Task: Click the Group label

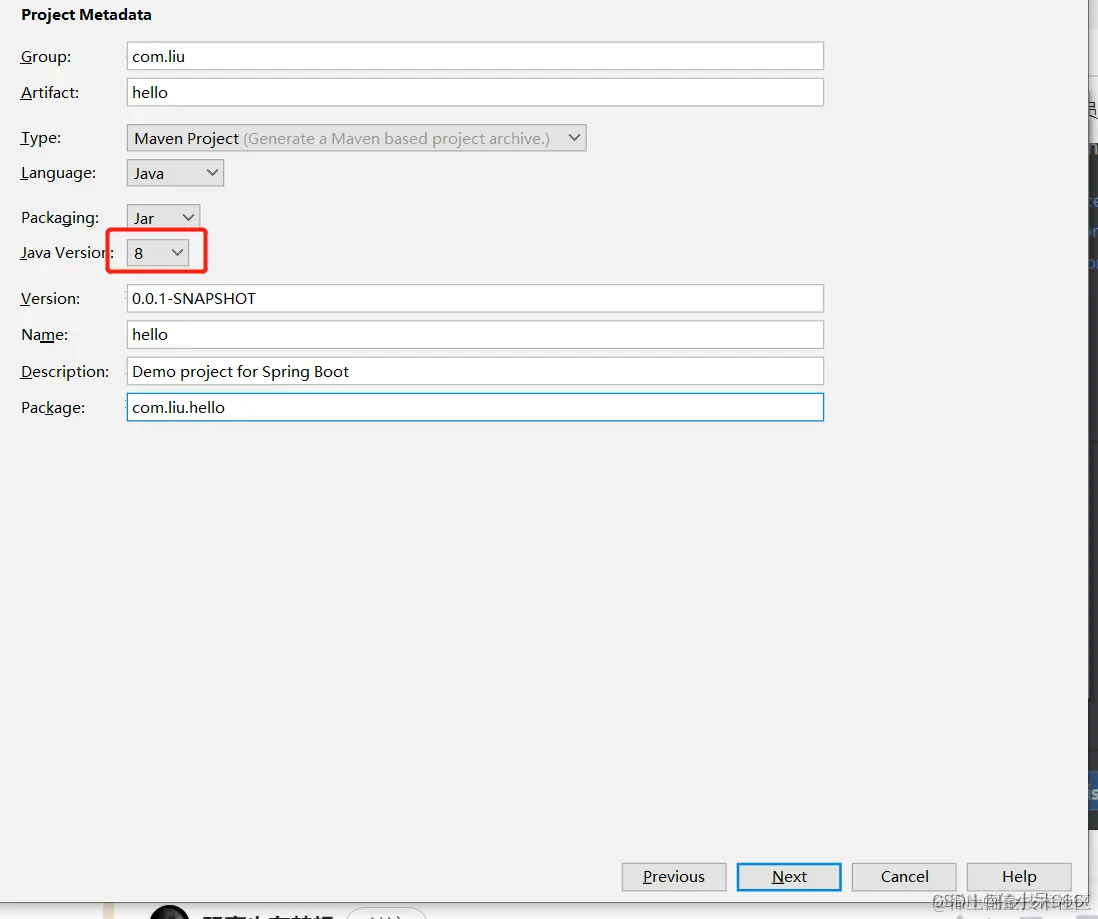Action: pos(46,57)
